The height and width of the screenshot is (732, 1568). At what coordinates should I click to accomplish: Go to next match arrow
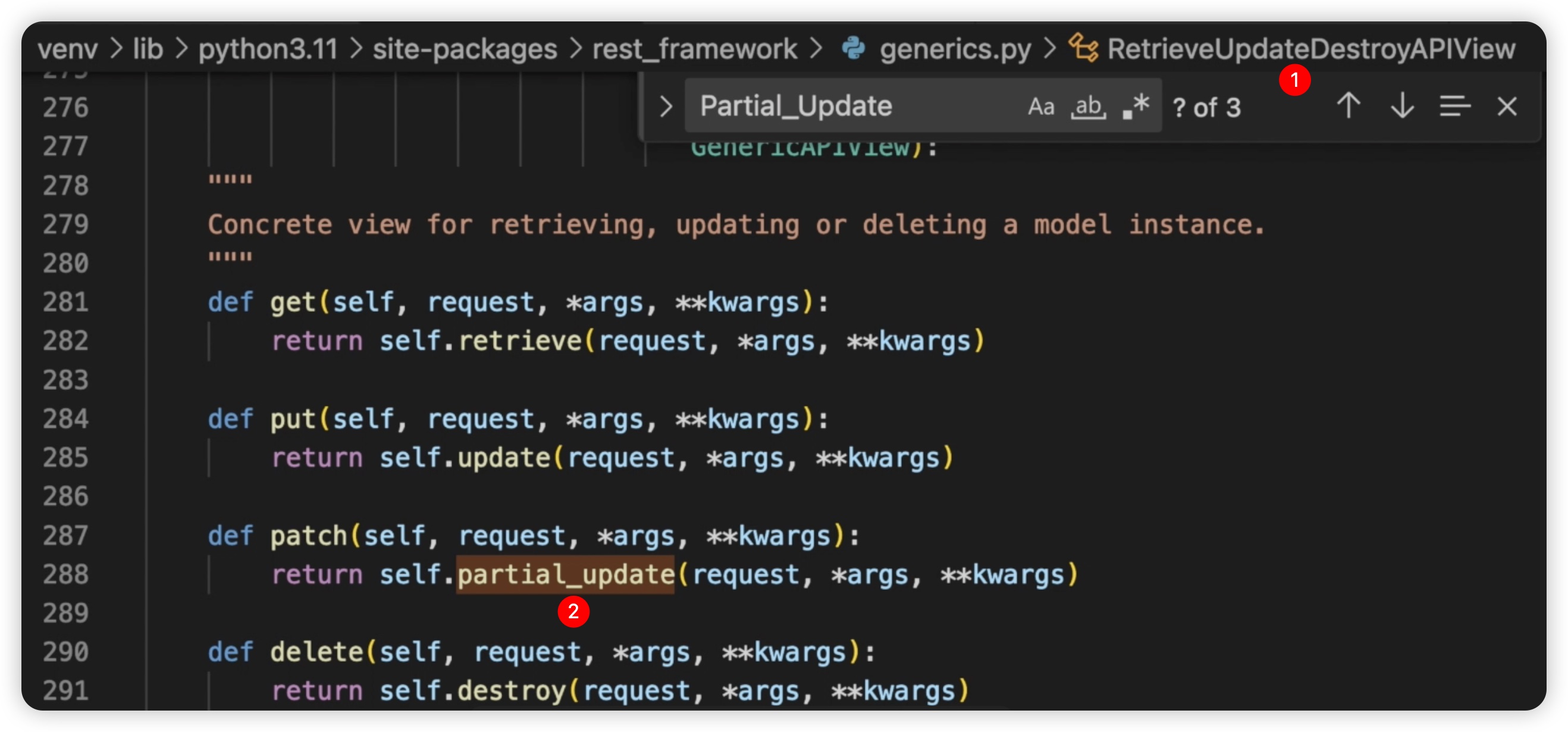[x=1402, y=106]
